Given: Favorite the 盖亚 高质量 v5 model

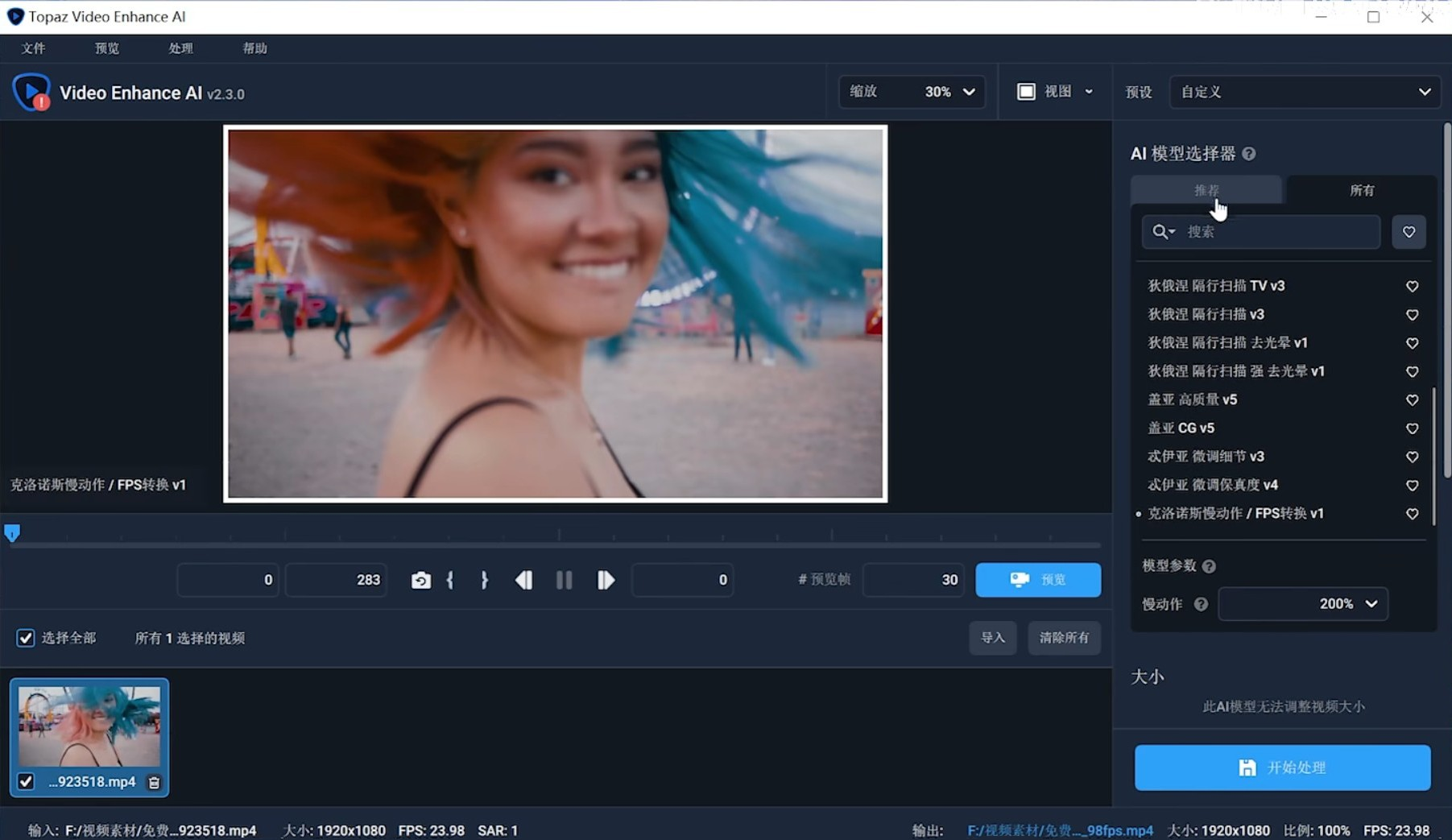Looking at the screenshot, I should tap(1412, 400).
